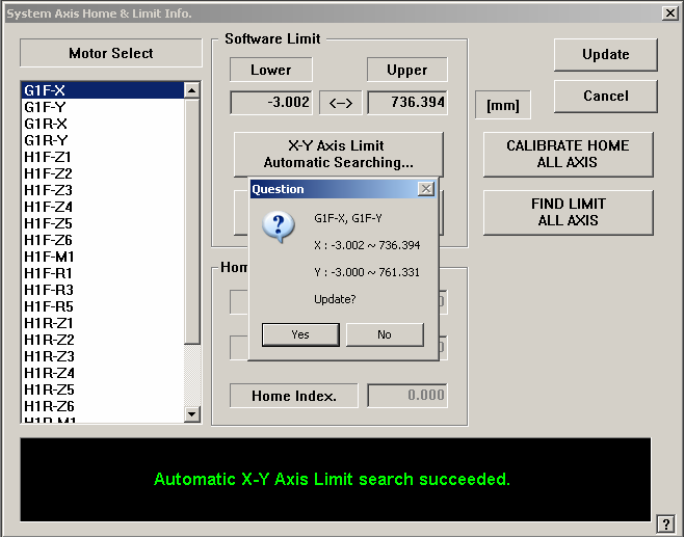Click X-Y Axis Limit Automatic Searching button

[339, 154]
